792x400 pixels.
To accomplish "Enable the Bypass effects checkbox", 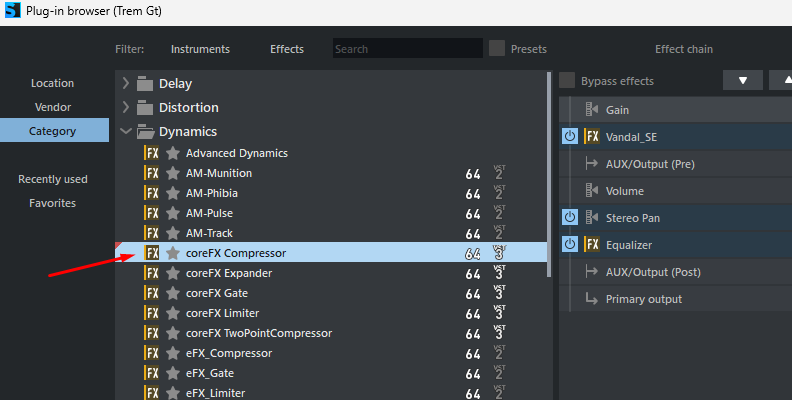I will click(x=568, y=81).
